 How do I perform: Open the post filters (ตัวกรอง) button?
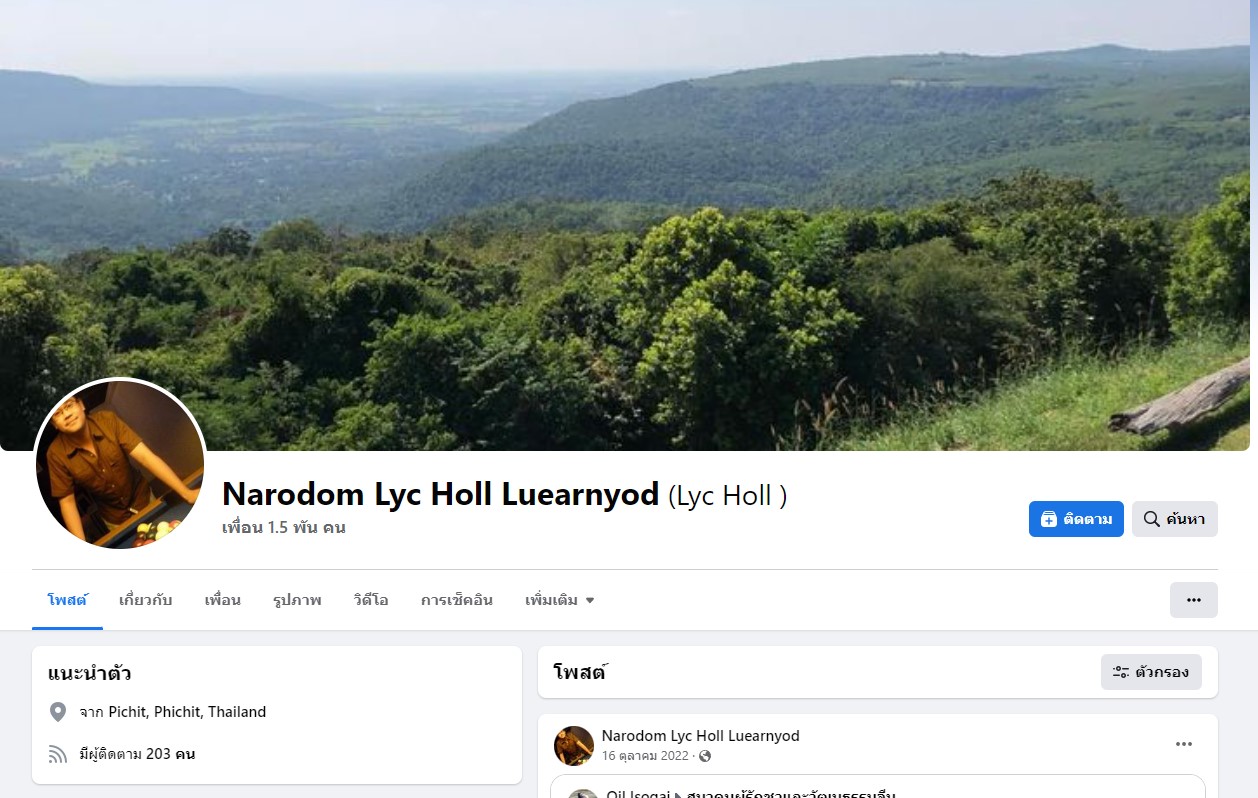click(x=1151, y=672)
